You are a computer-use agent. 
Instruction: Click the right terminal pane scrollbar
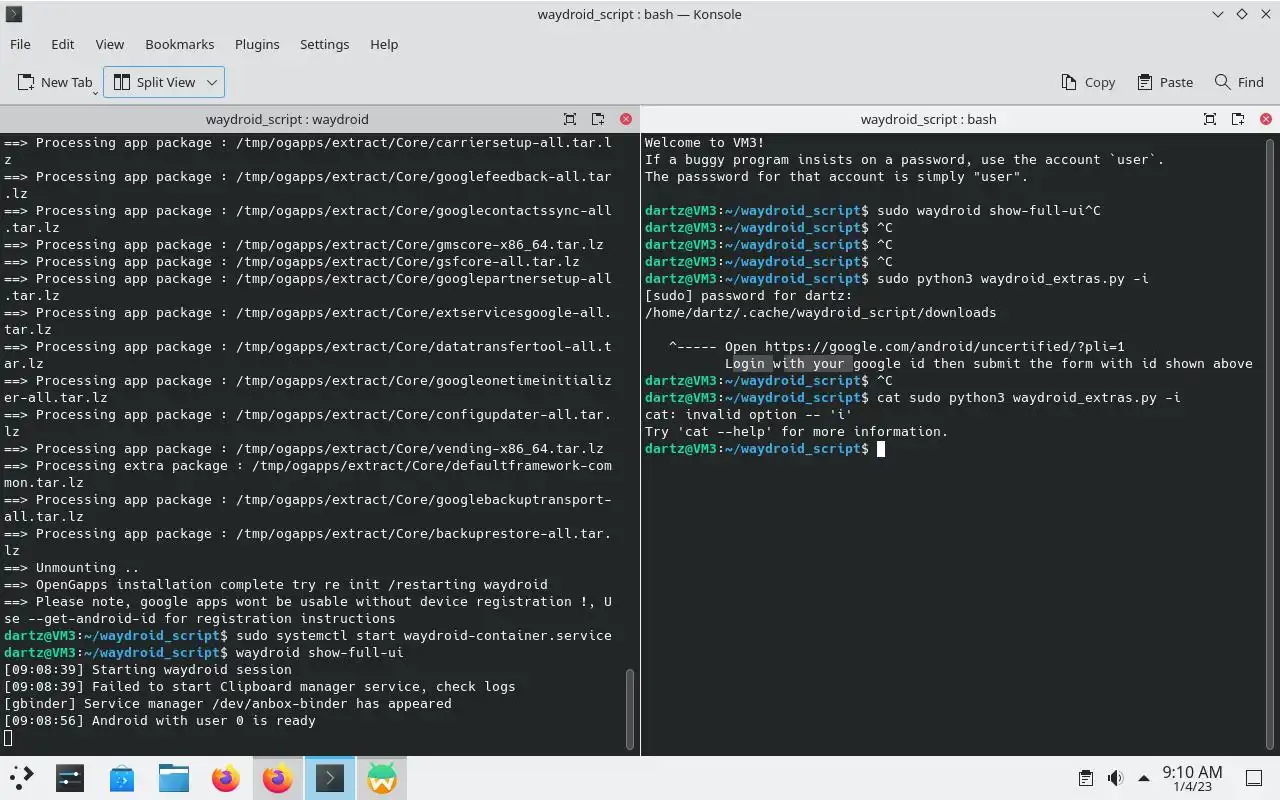[x=1271, y=443]
